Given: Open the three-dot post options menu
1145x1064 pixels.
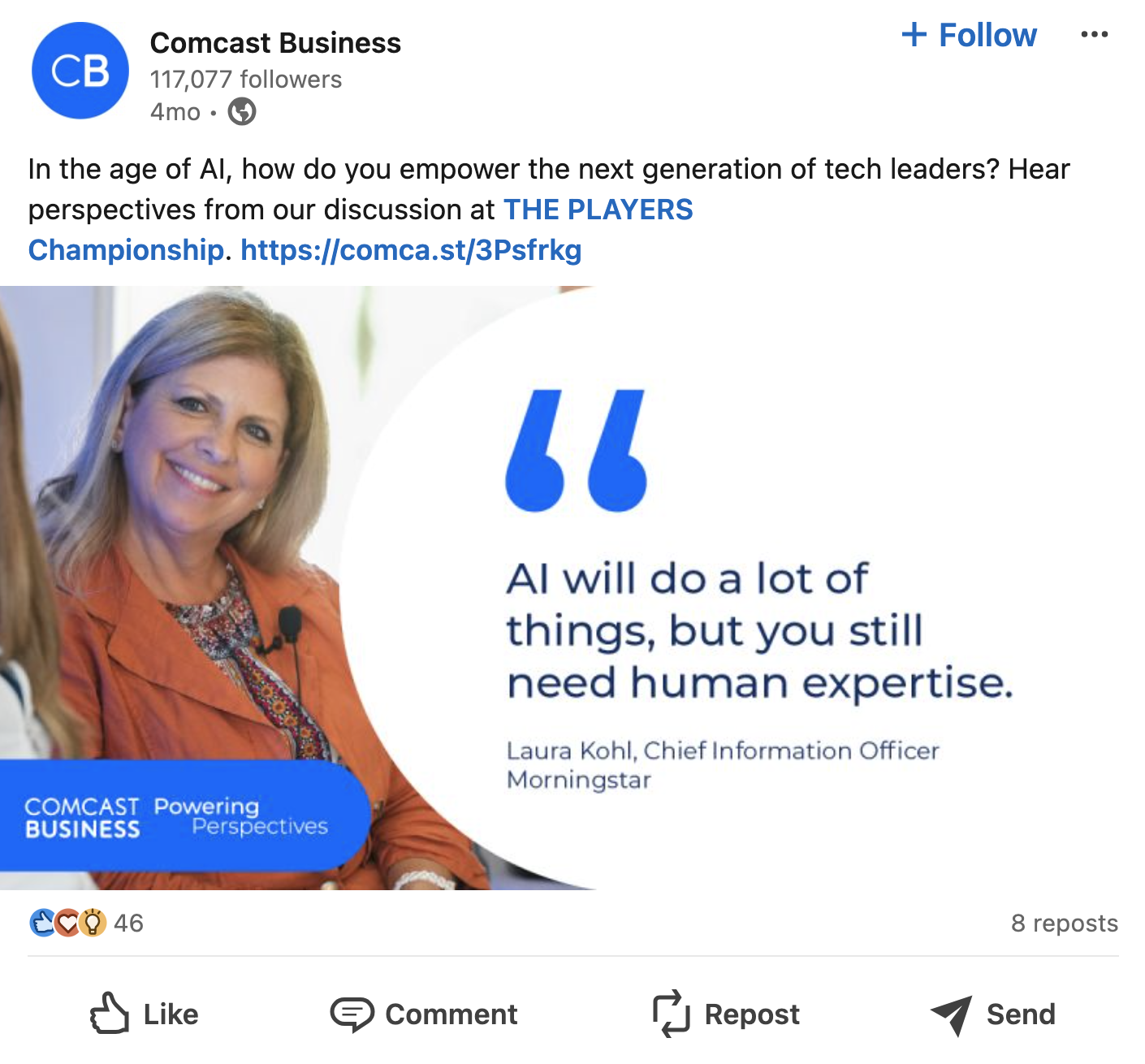Looking at the screenshot, I should click(x=1094, y=35).
